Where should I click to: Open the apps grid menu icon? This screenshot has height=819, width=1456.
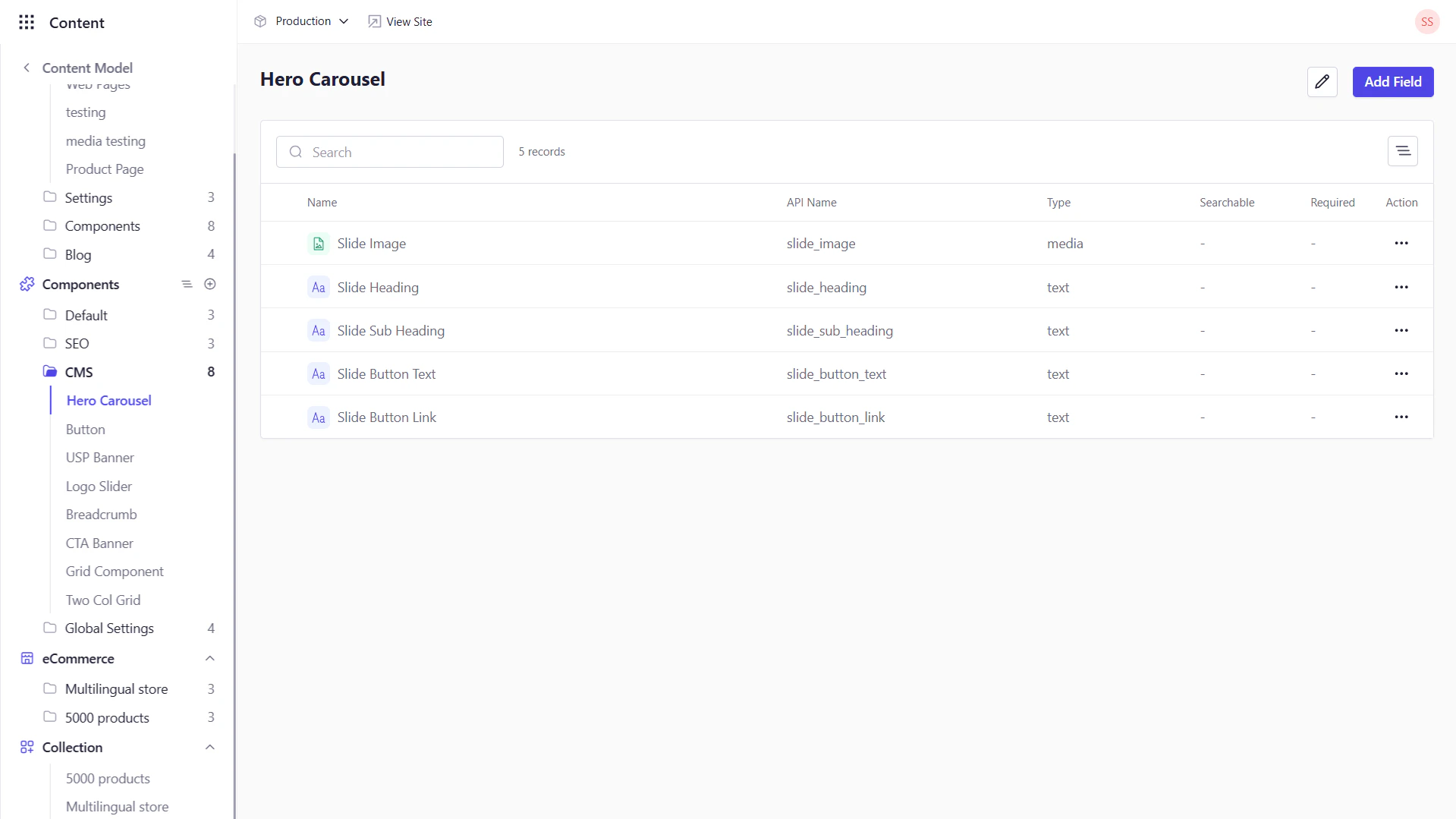click(x=27, y=22)
